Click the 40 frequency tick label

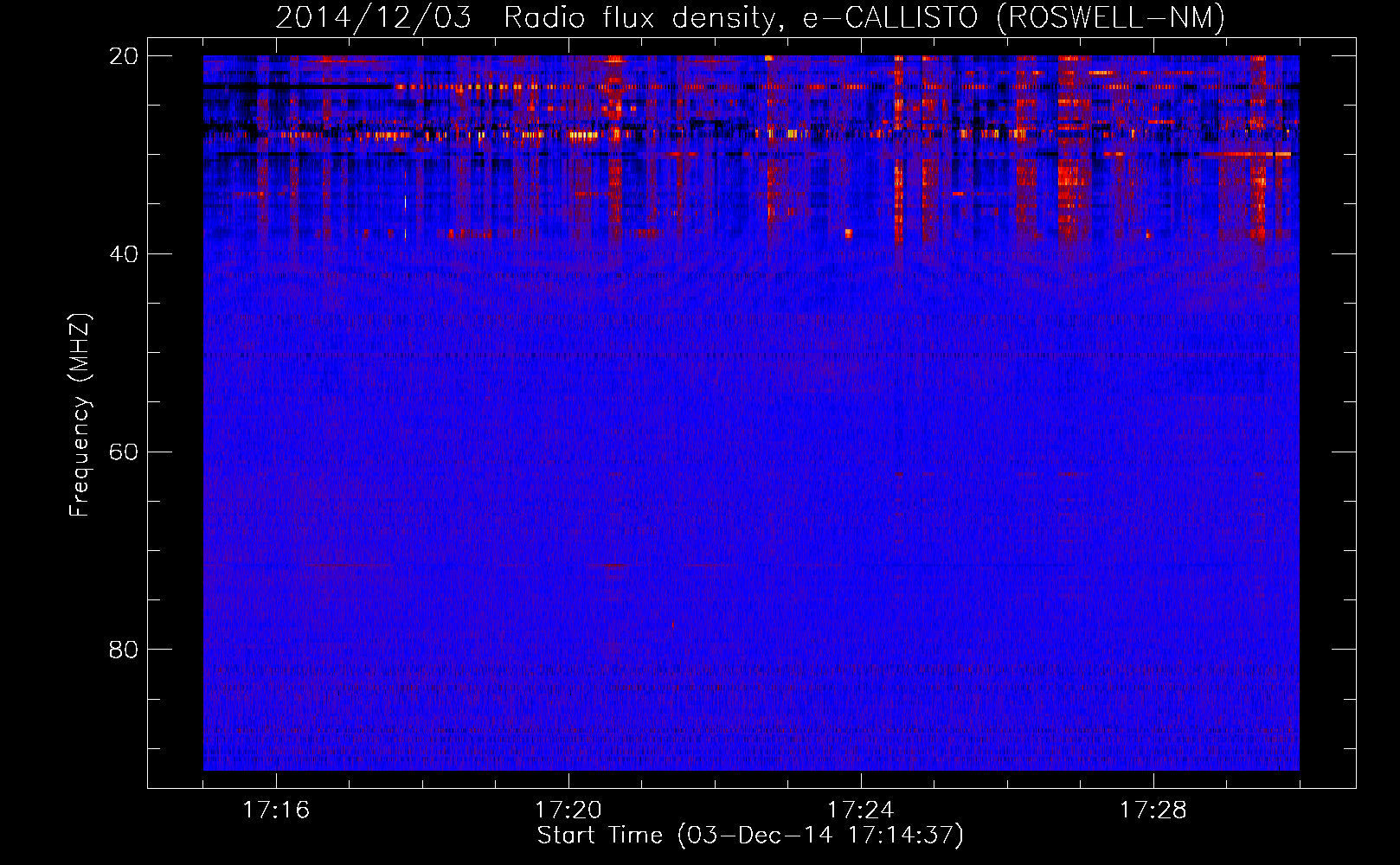[124, 254]
